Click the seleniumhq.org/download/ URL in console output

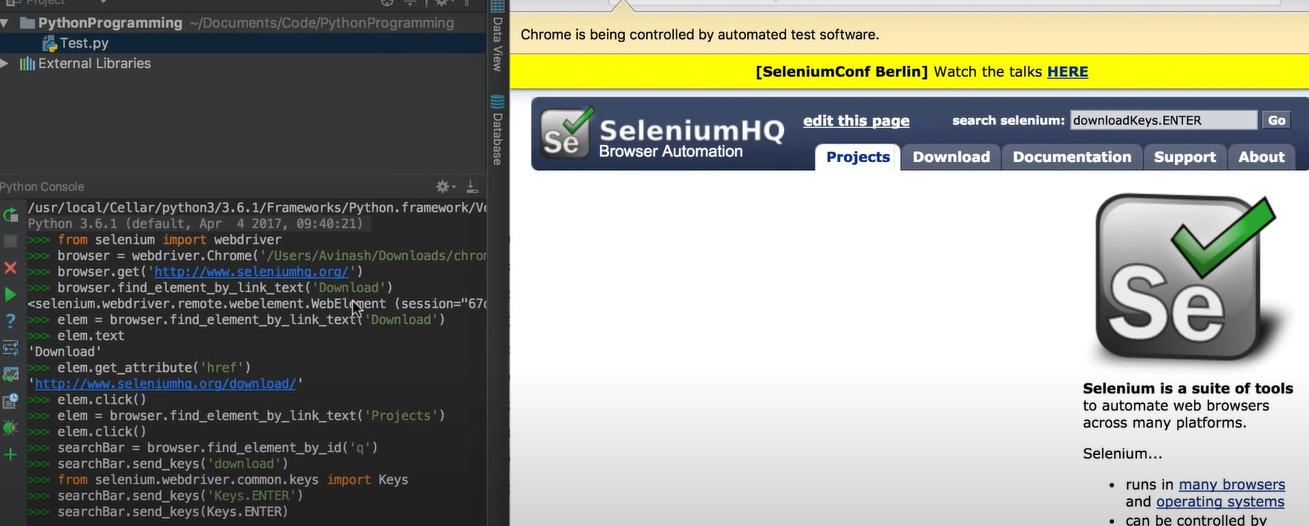(166, 384)
